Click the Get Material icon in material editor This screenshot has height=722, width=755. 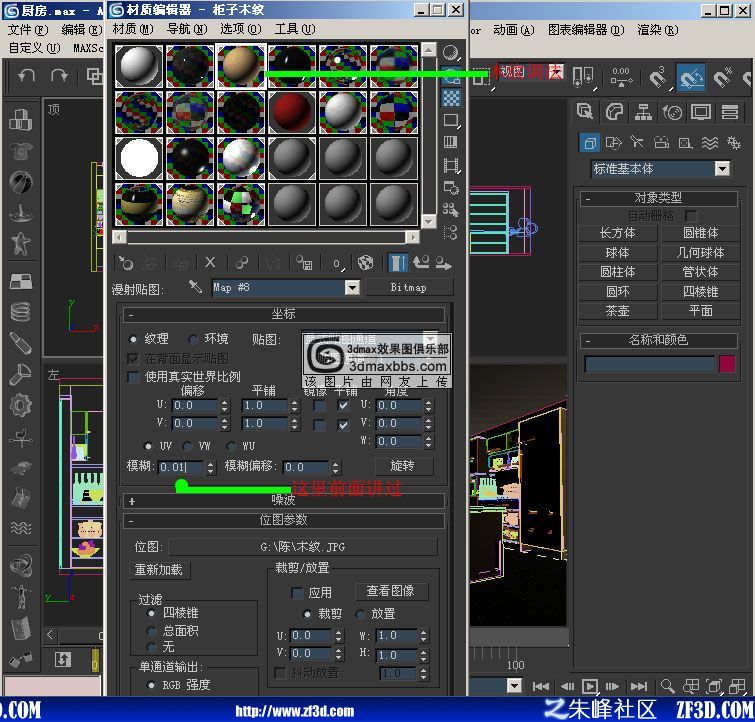[126, 263]
